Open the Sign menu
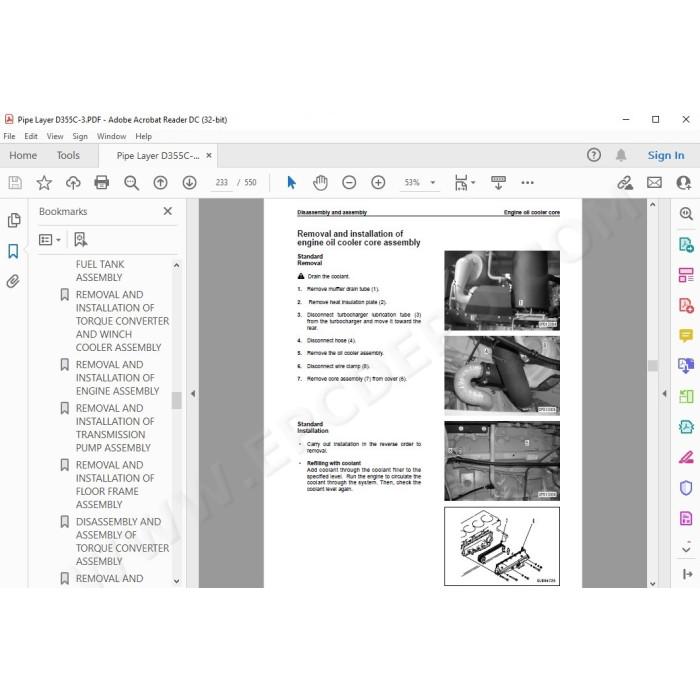The width and height of the screenshot is (700, 700). (x=80, y=136)
